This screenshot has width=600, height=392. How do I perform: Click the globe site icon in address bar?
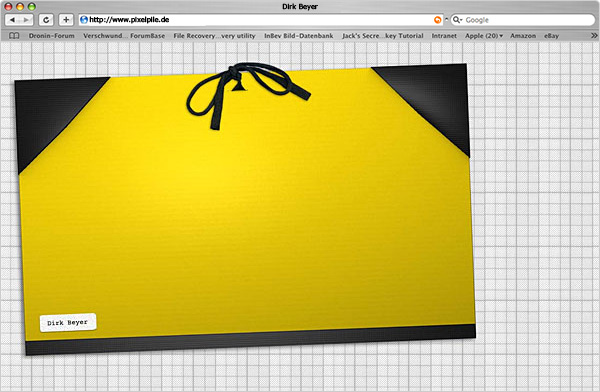click(84, 20)
